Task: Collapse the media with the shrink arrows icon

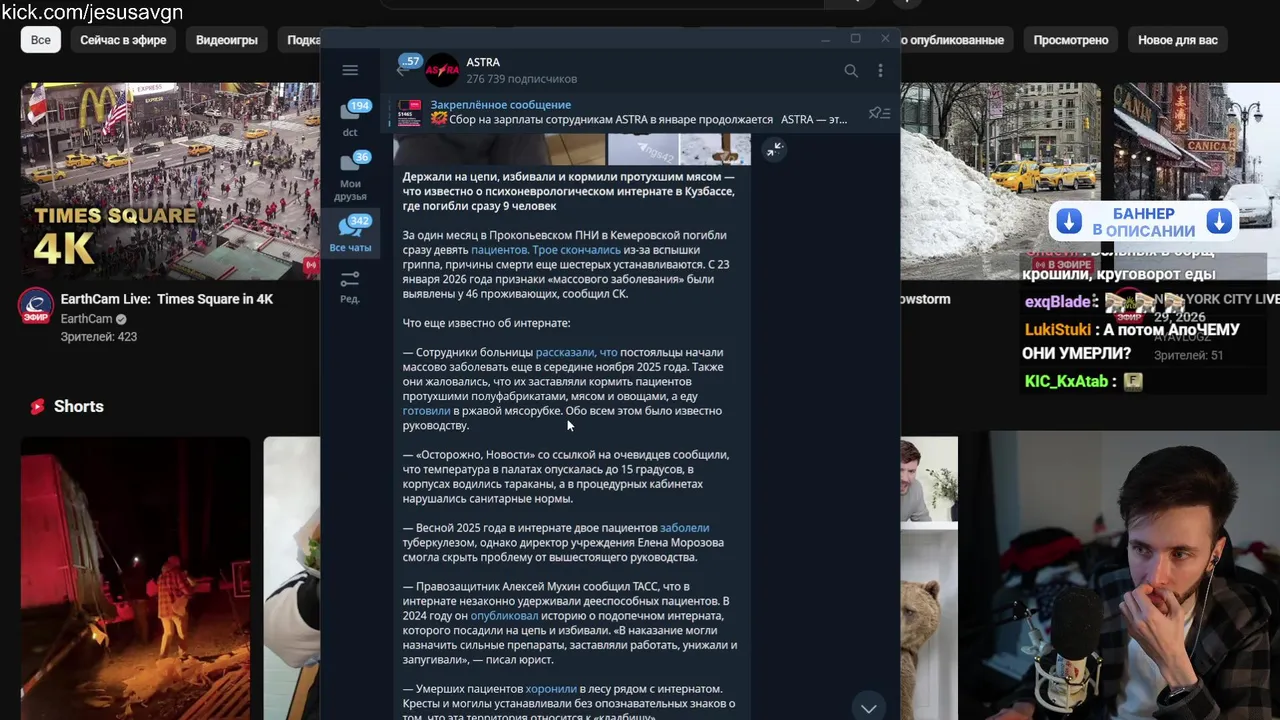Action: (774, 150)
